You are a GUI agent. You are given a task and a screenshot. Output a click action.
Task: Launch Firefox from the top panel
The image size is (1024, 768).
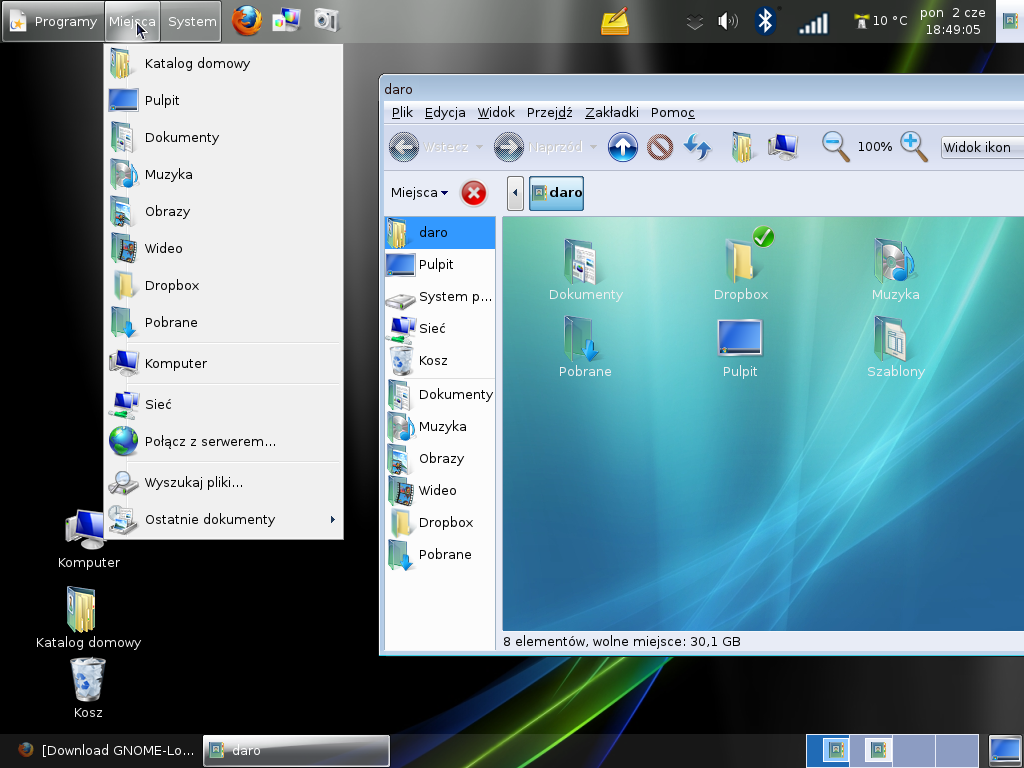(x=247, y=20)
